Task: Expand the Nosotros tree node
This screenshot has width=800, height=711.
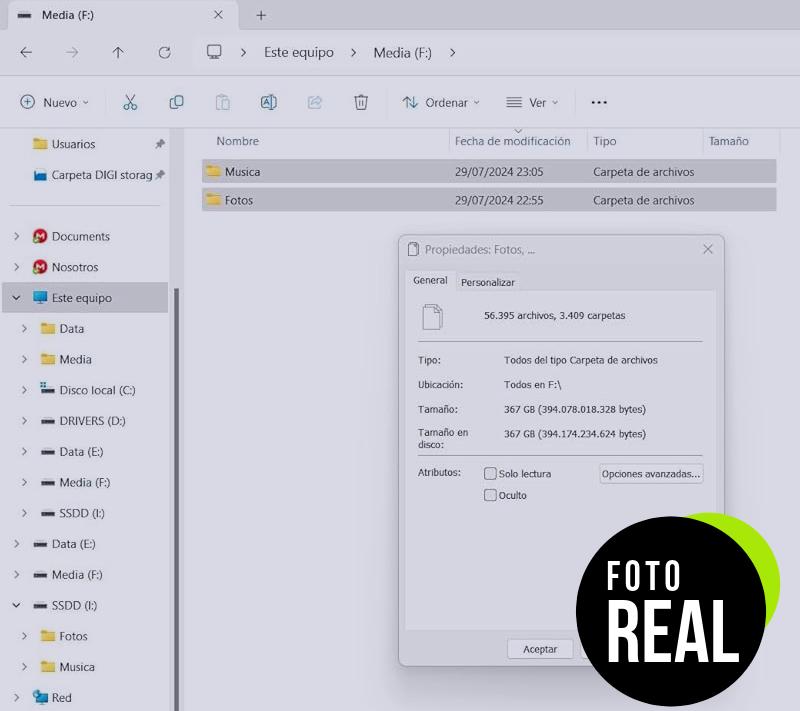Action: point(17,267)
